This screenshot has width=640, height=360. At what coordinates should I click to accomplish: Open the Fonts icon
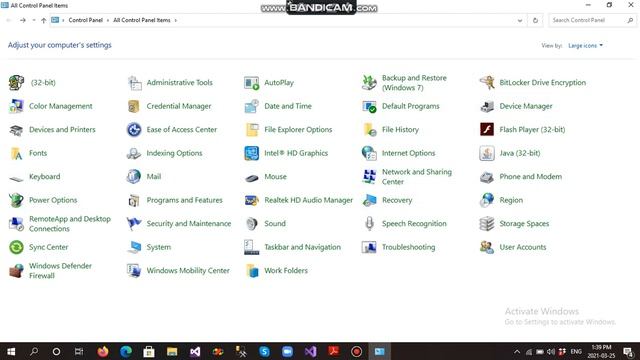[x=16, y=153]
